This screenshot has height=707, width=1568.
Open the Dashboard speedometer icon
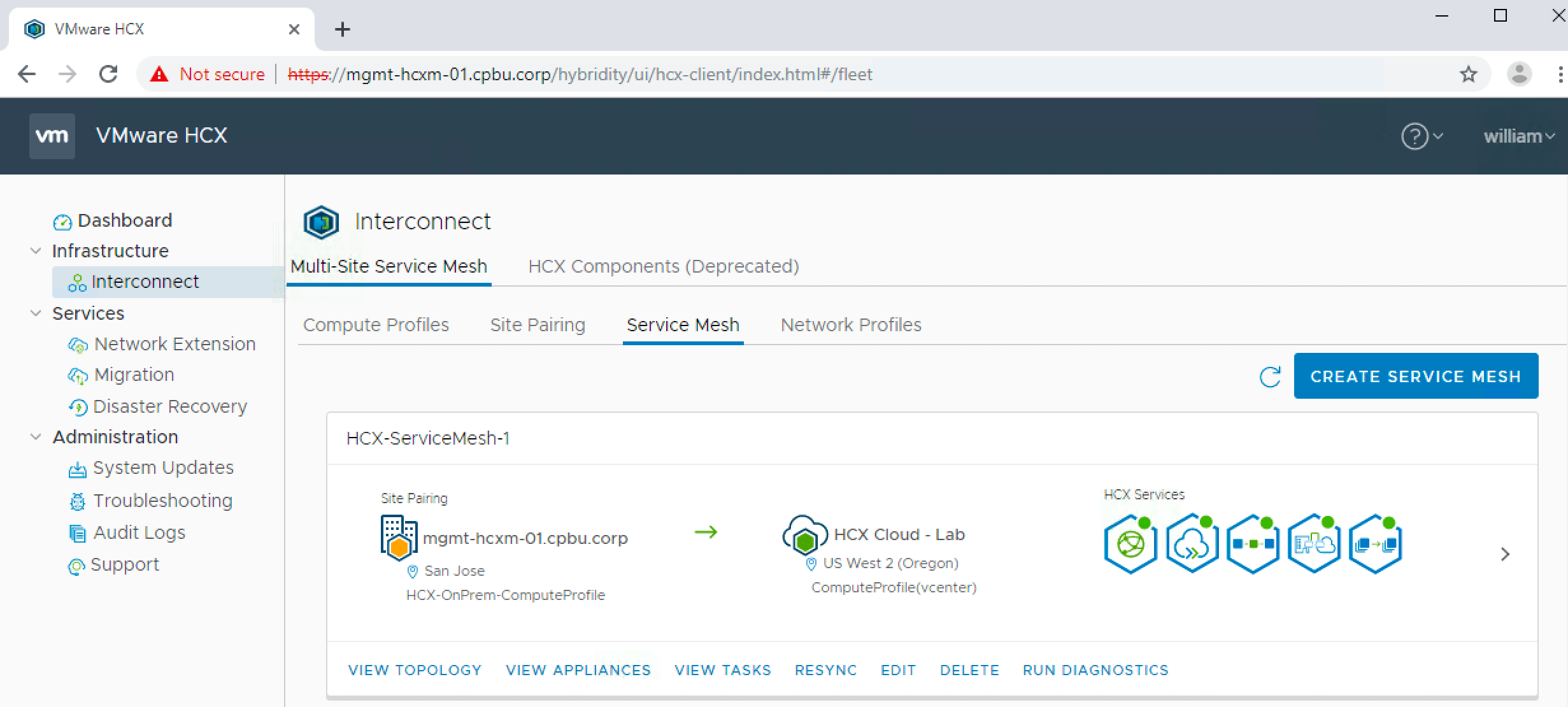point(62,221)
